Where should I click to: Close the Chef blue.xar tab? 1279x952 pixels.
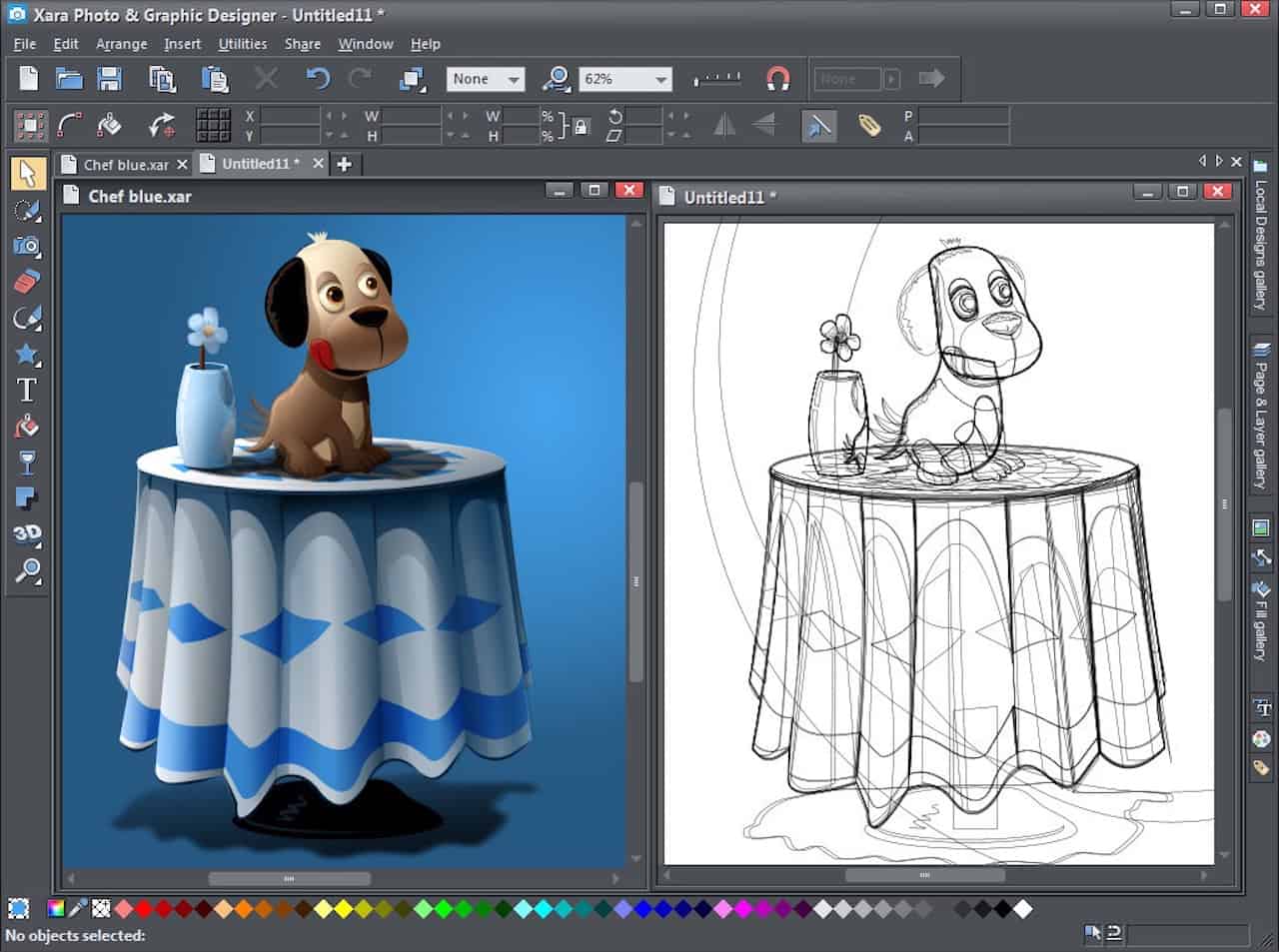pos(182,164)
